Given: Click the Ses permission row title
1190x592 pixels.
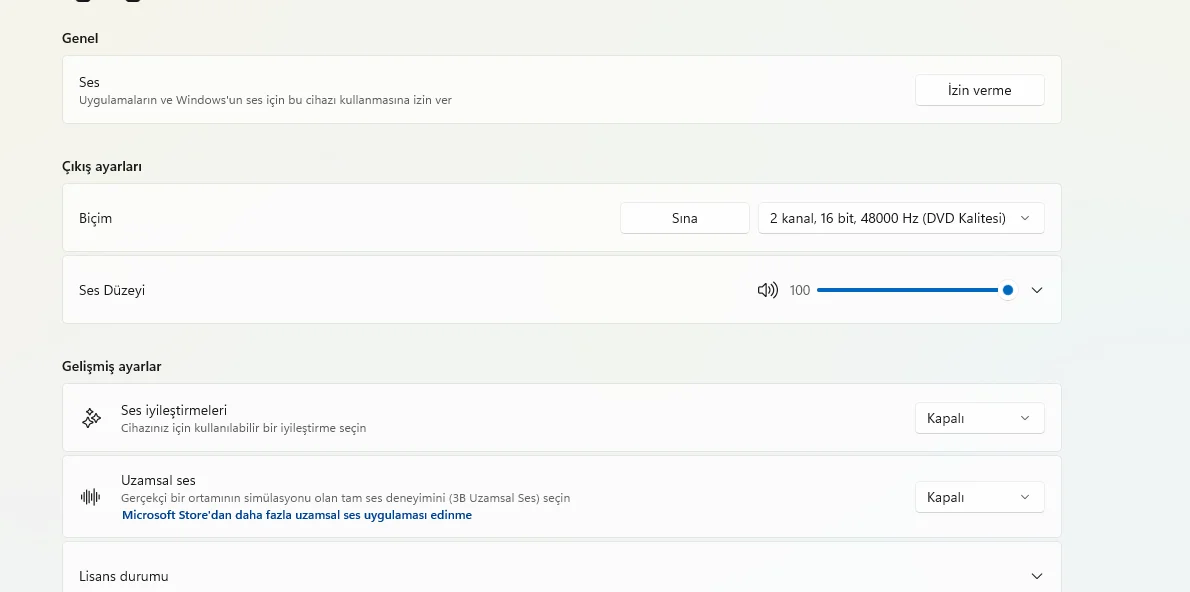Looking at the screenshot, I should pos(90,82).
